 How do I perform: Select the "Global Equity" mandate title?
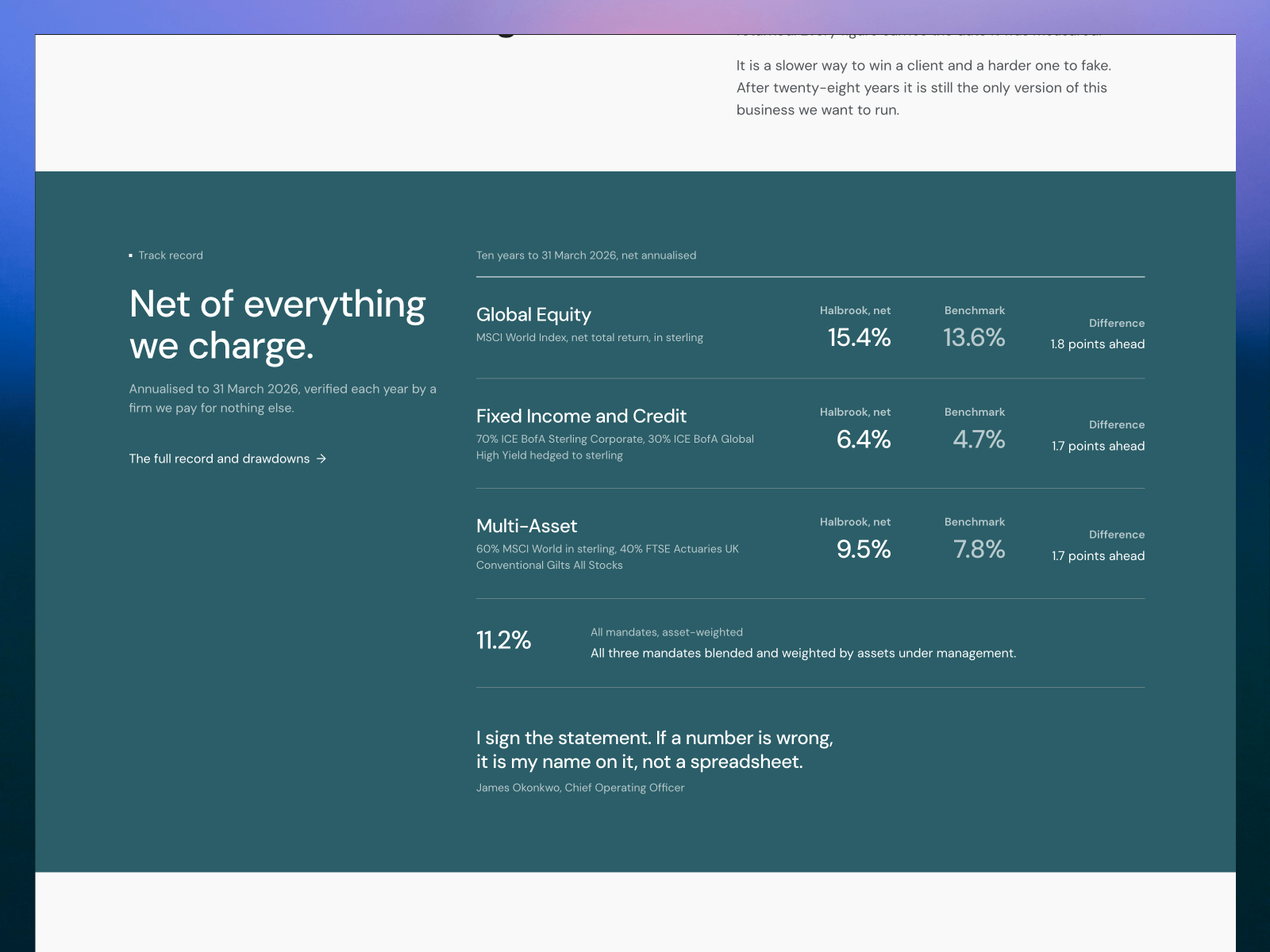pos(533,315)
